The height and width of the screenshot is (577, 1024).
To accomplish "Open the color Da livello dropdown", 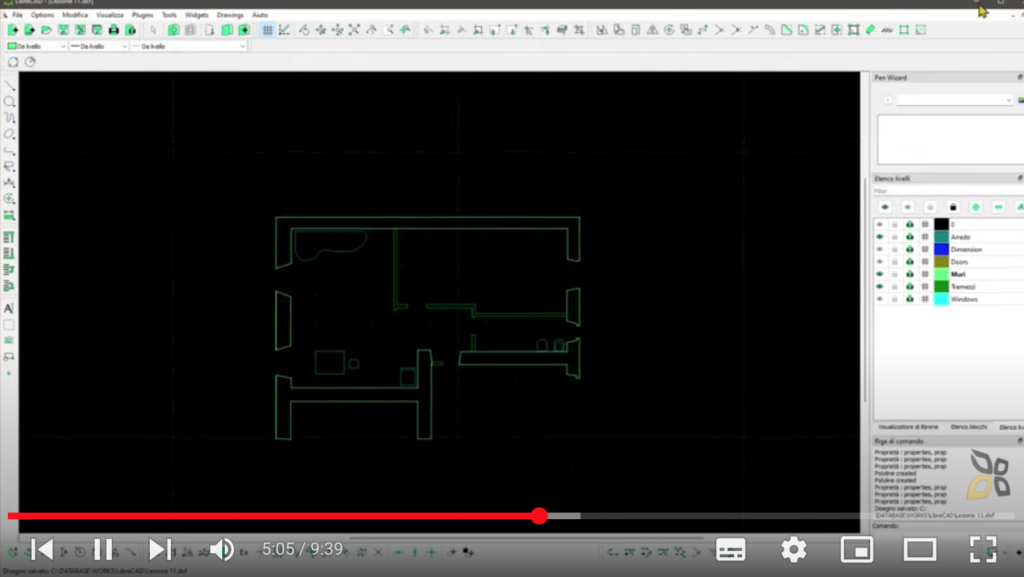I will 37,46.
